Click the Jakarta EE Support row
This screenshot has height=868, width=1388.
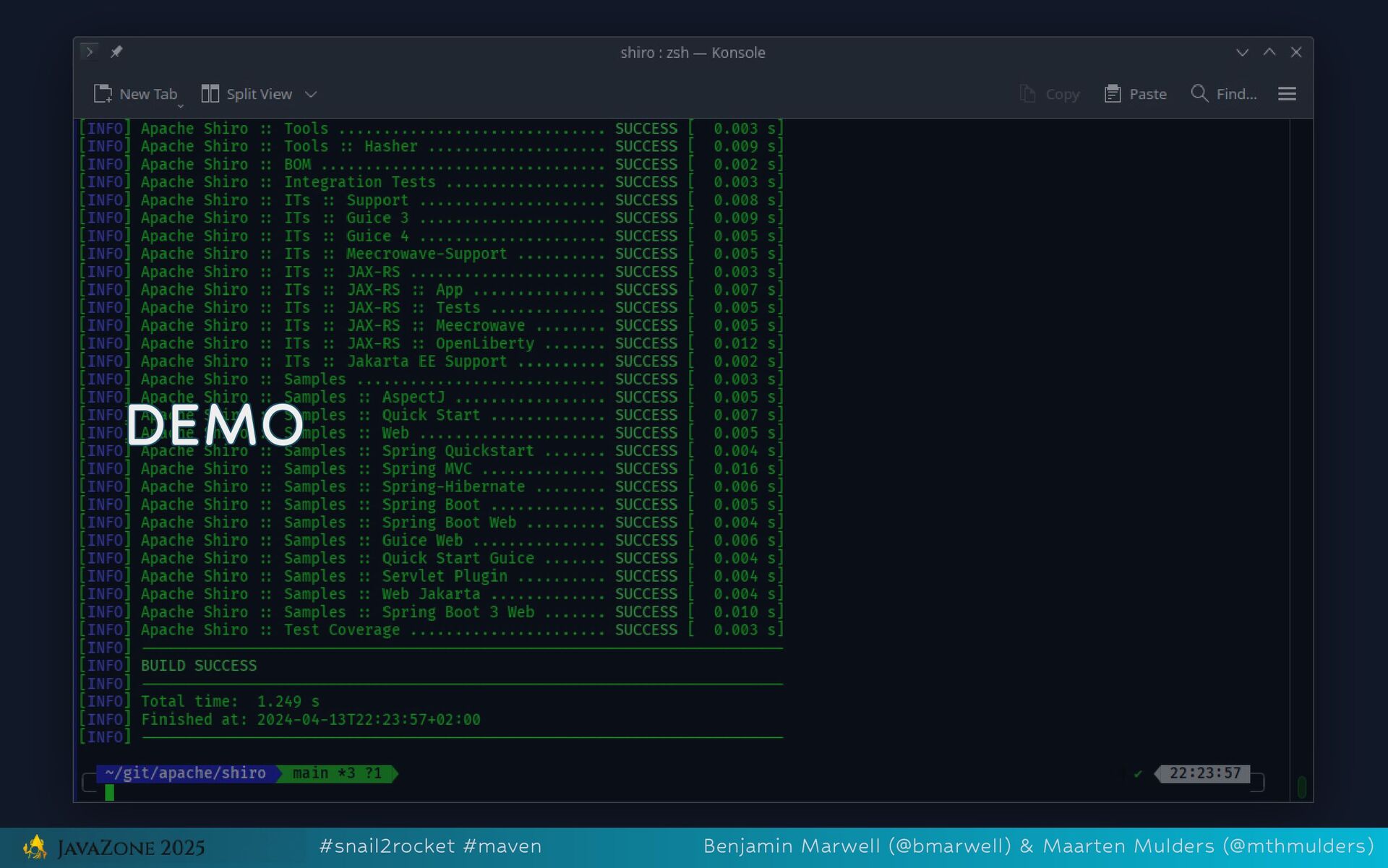click(x=432, y=361)
